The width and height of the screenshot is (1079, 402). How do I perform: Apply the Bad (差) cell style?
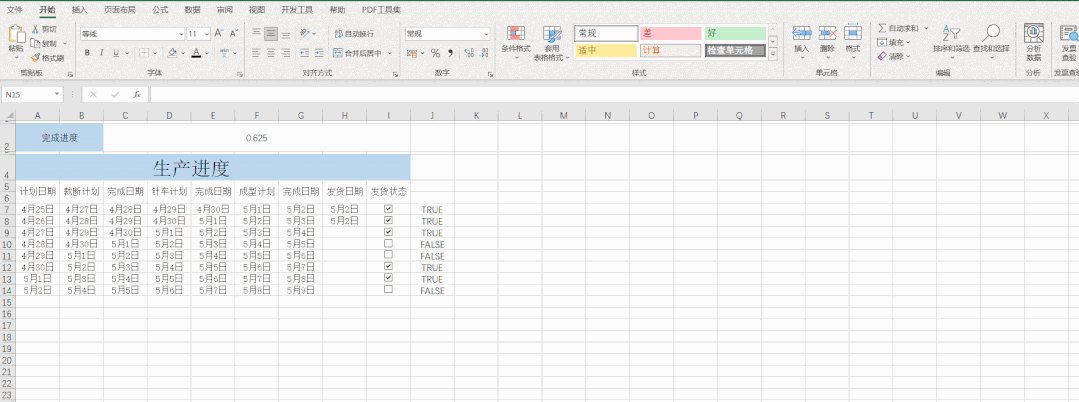tap(670, 33)
